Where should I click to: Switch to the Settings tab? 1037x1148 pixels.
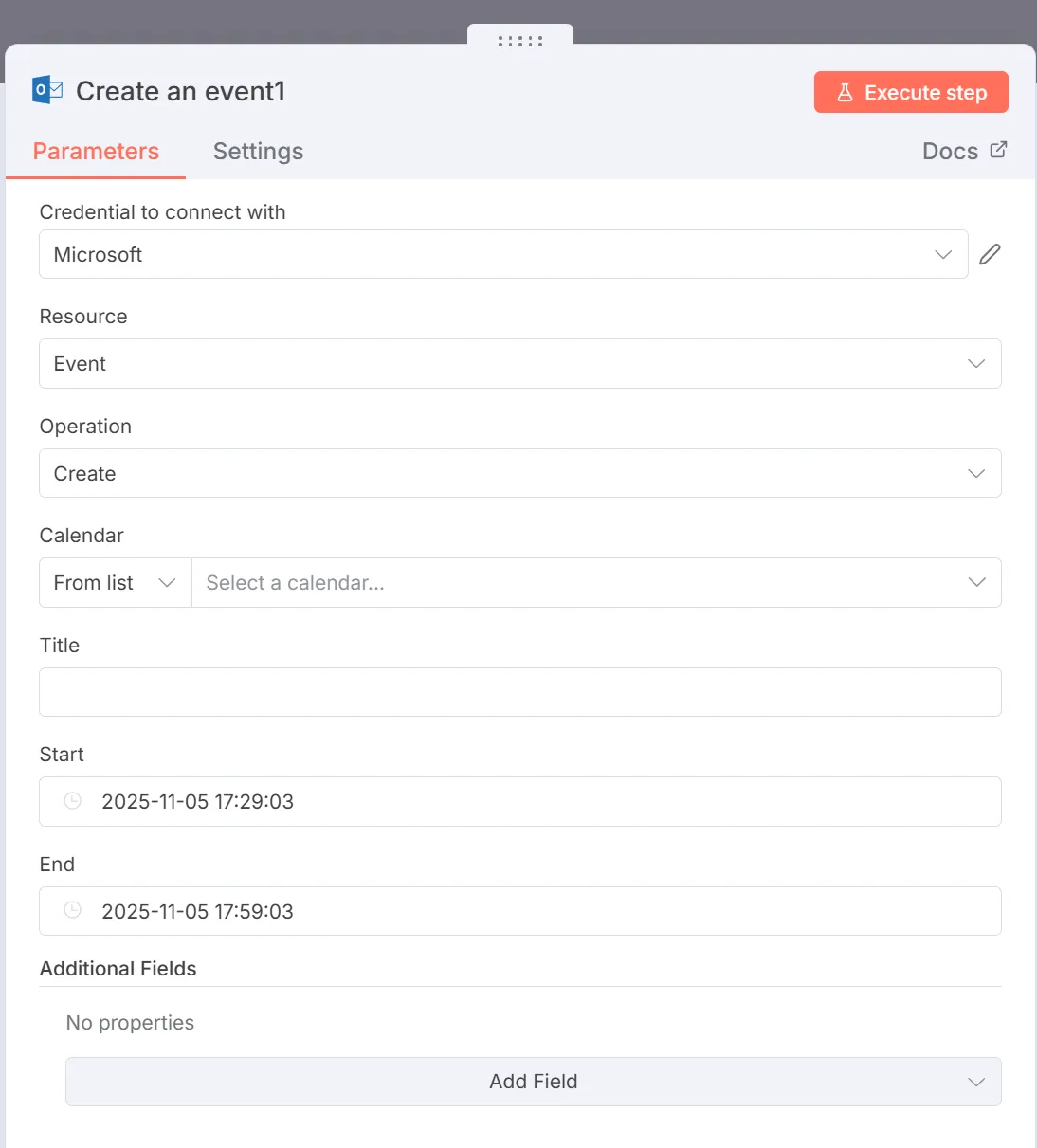click(x=258, y=152)
